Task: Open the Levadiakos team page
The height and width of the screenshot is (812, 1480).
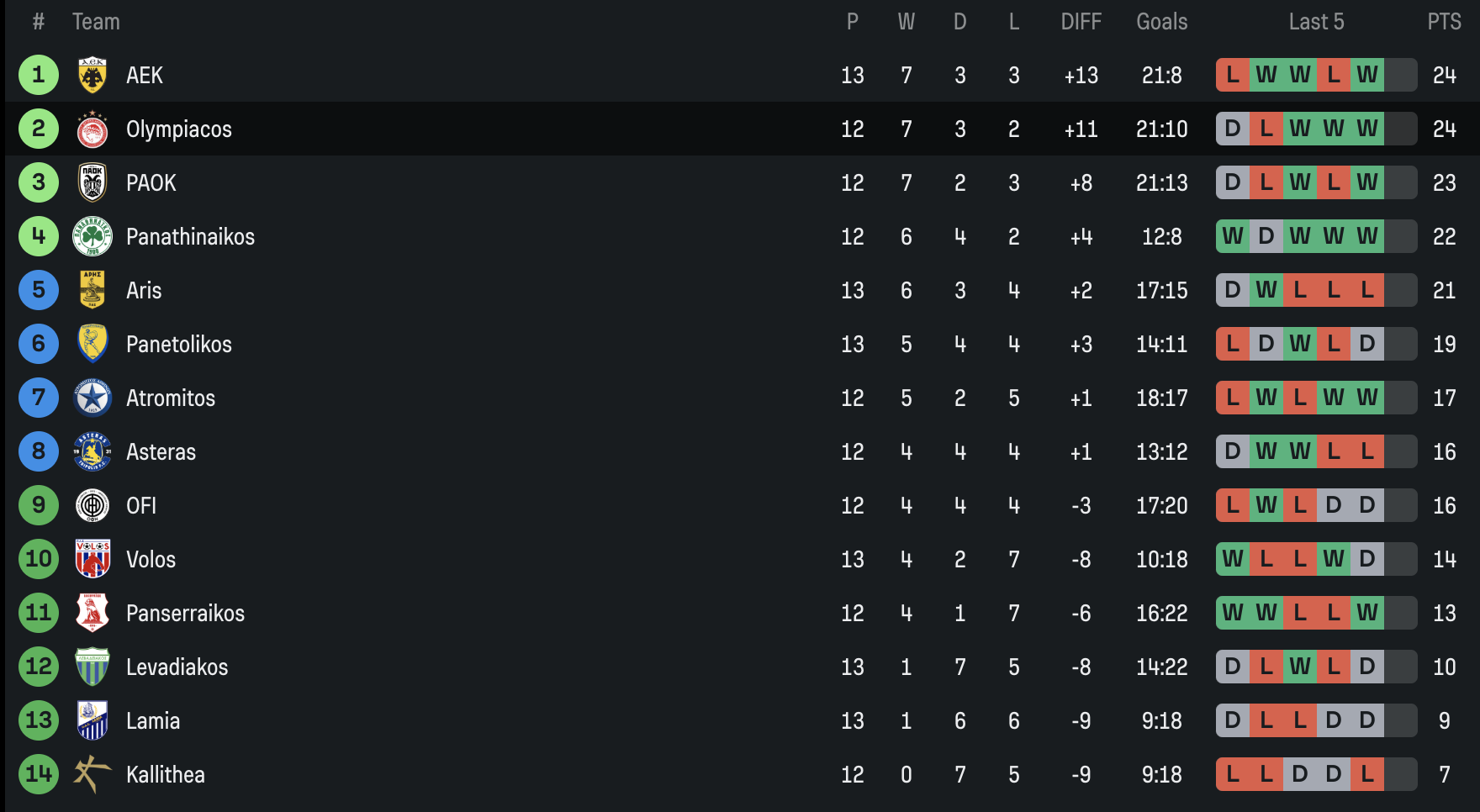Action: tap(177, 667)
